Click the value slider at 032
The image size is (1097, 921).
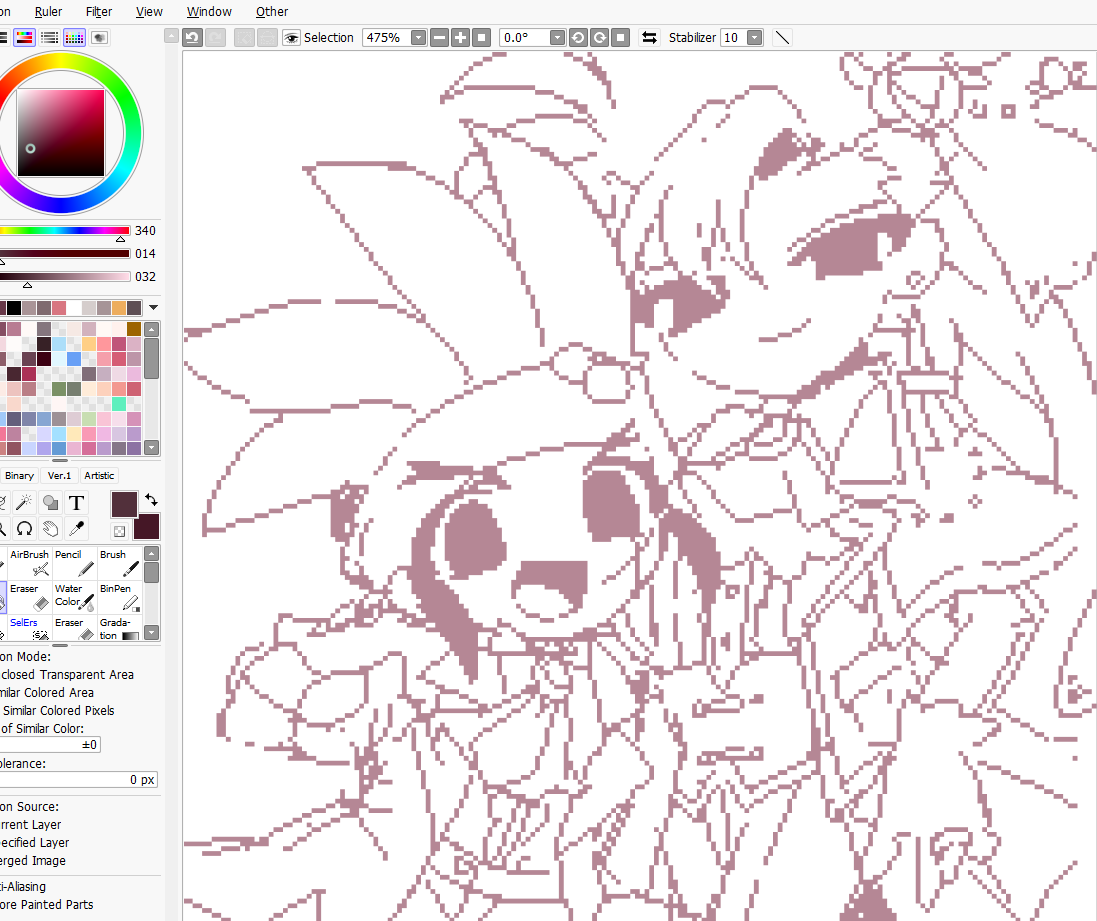click(x=65, y=276)
